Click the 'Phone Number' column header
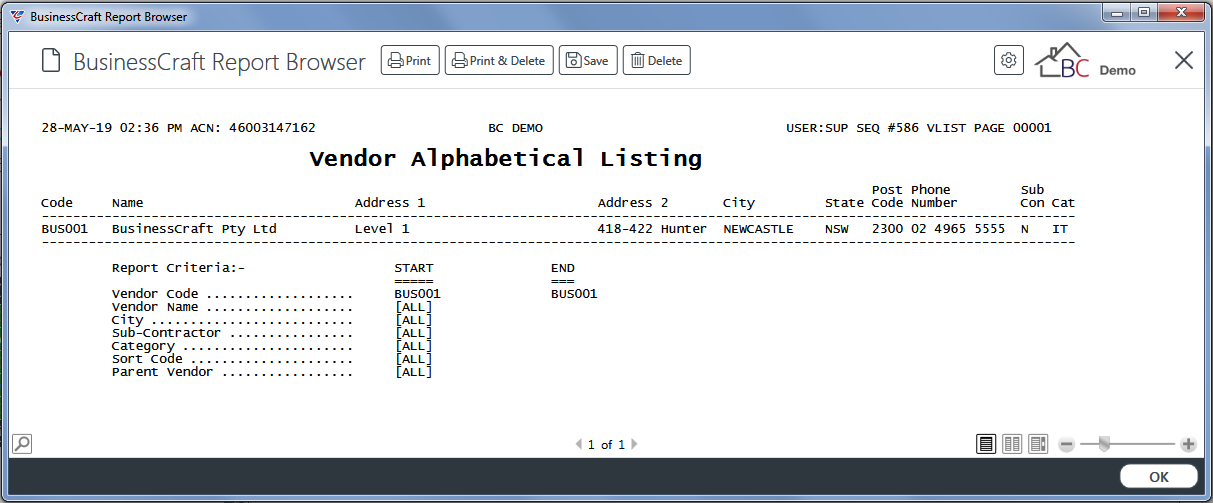This screenshot has height=503, width=1213. pos(934,196)
